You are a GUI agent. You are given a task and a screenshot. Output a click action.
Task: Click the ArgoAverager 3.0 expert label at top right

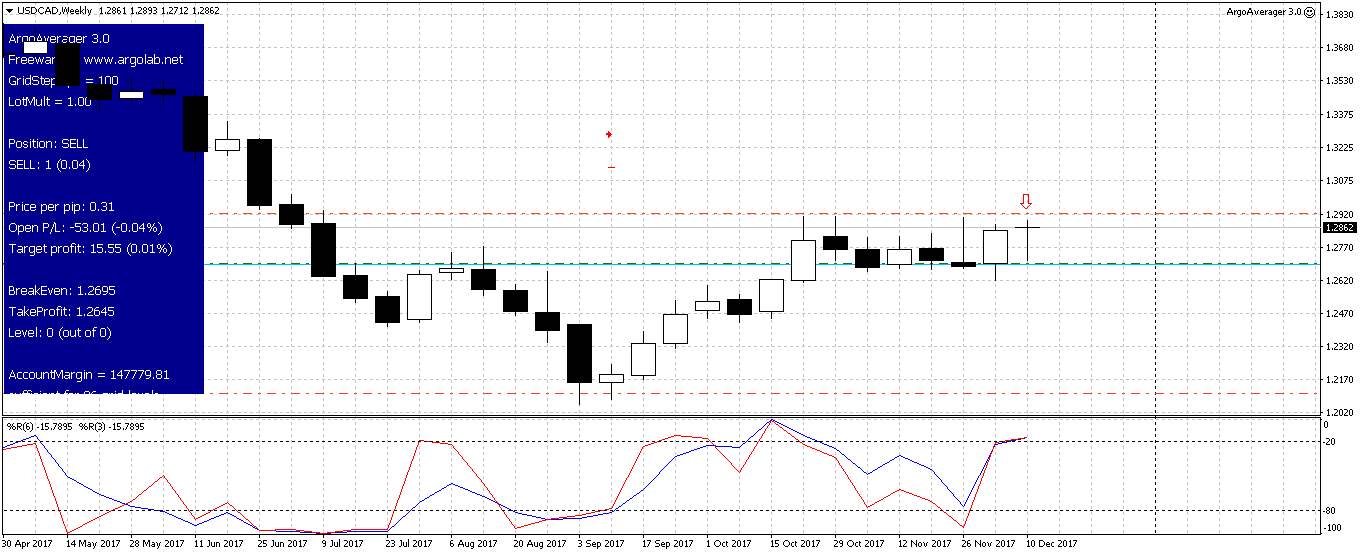pos(1264,11)
